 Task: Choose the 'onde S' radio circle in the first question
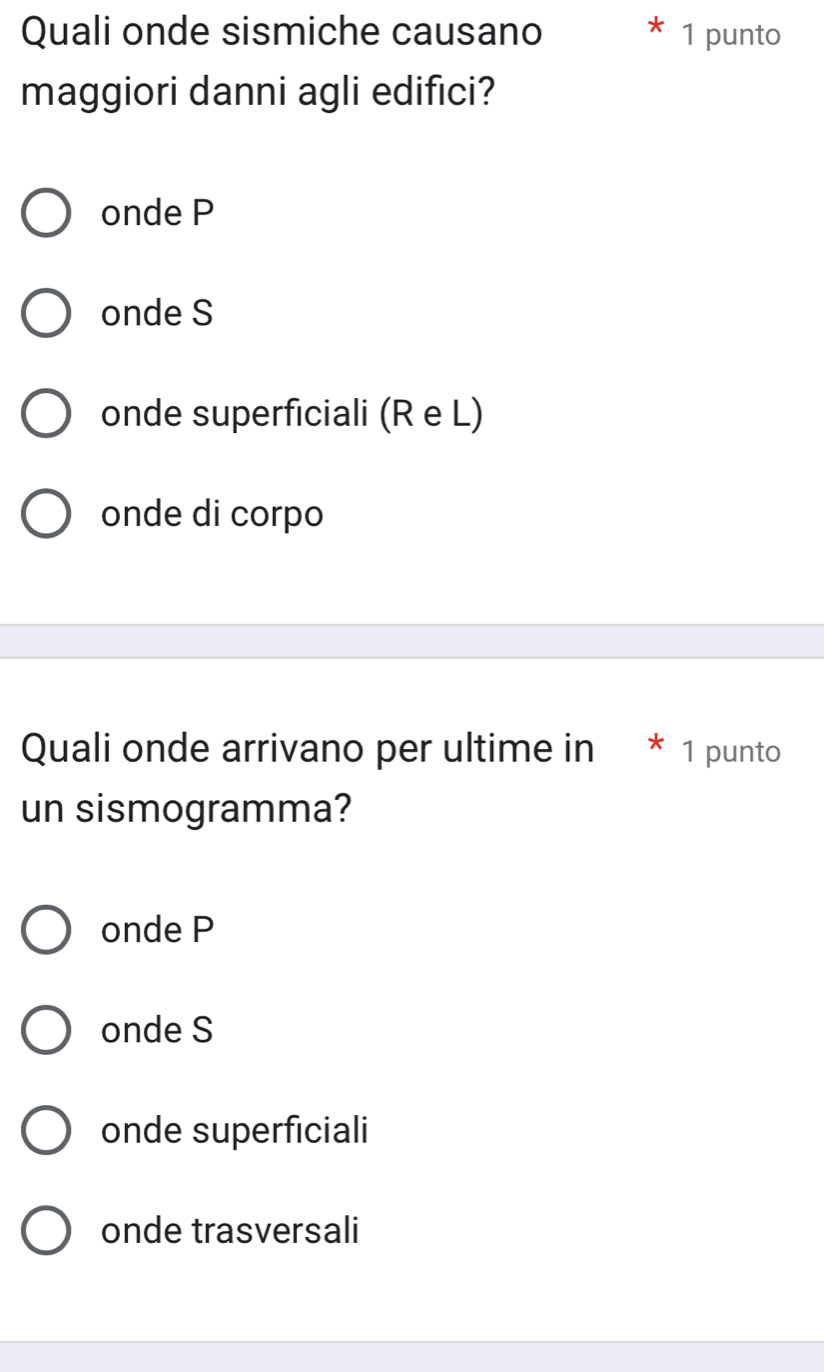point(46,314)
